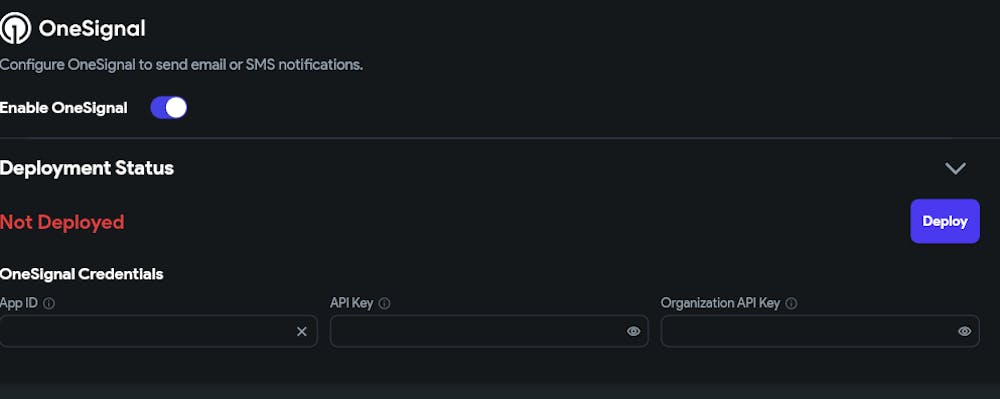Open the API Key info icon
Screen dimensions: 1000x399
point(385,304)
